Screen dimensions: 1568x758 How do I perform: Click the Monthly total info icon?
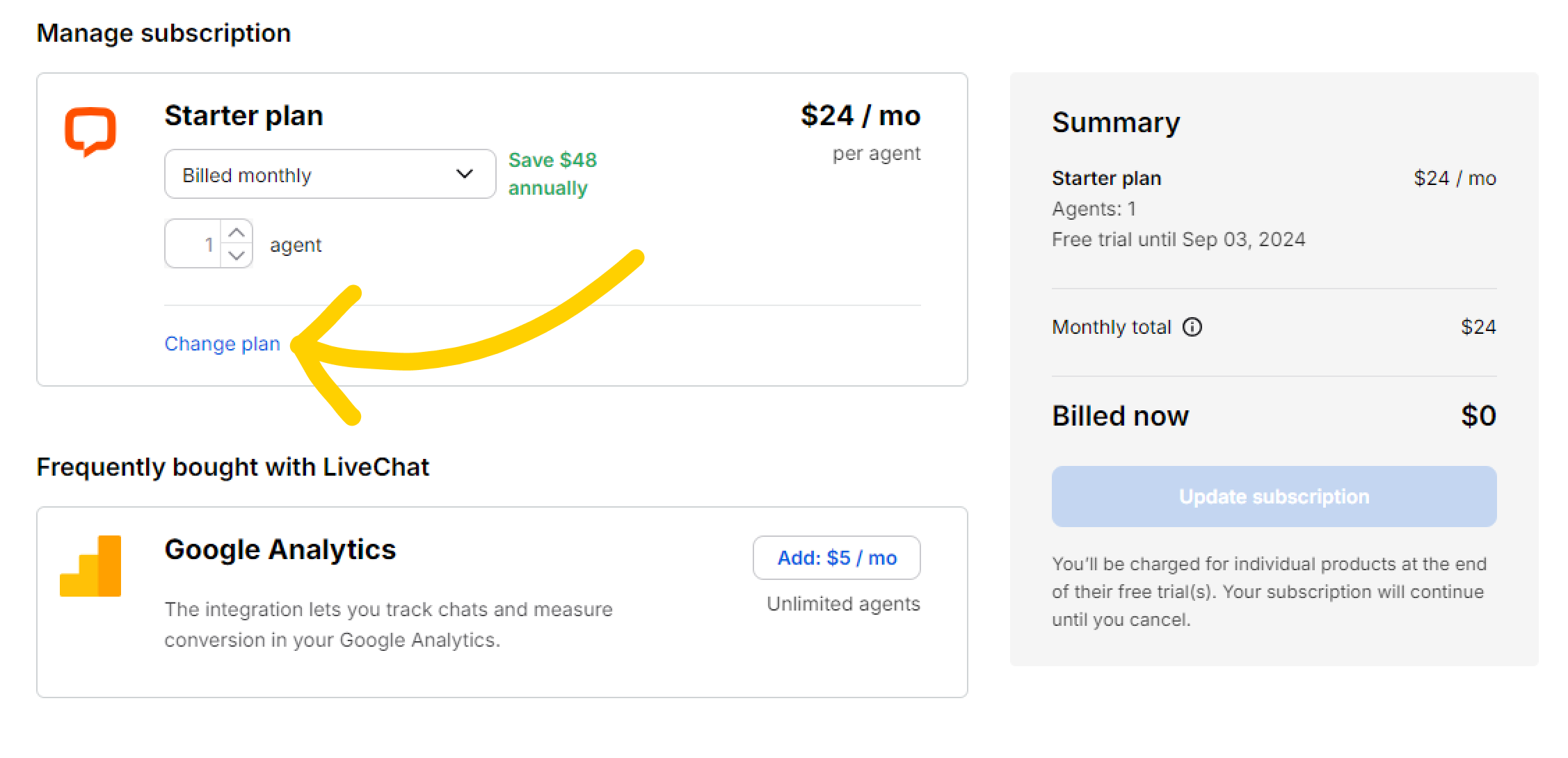click(1192, 327)
